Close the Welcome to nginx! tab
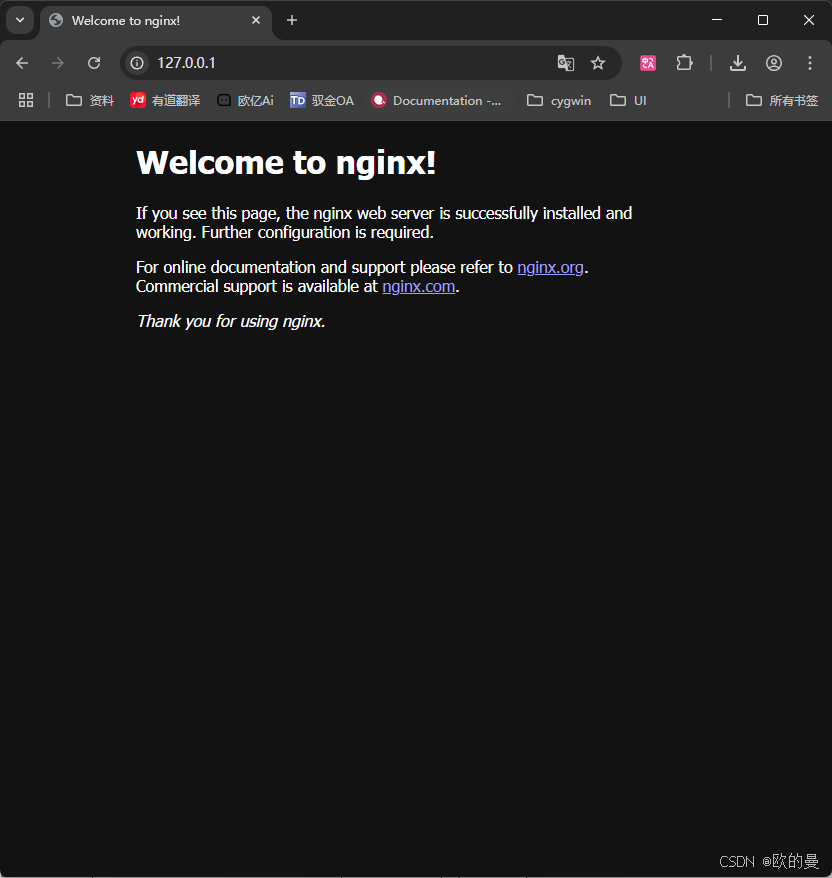Viewport: 832px width, 878px height. [256, 20]
